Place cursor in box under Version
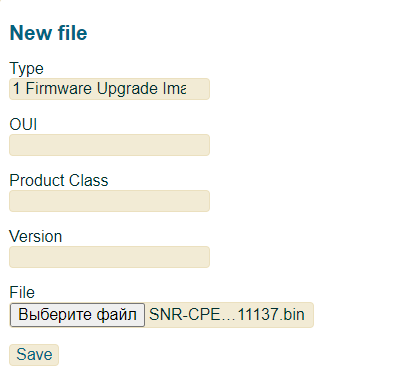 109,257
